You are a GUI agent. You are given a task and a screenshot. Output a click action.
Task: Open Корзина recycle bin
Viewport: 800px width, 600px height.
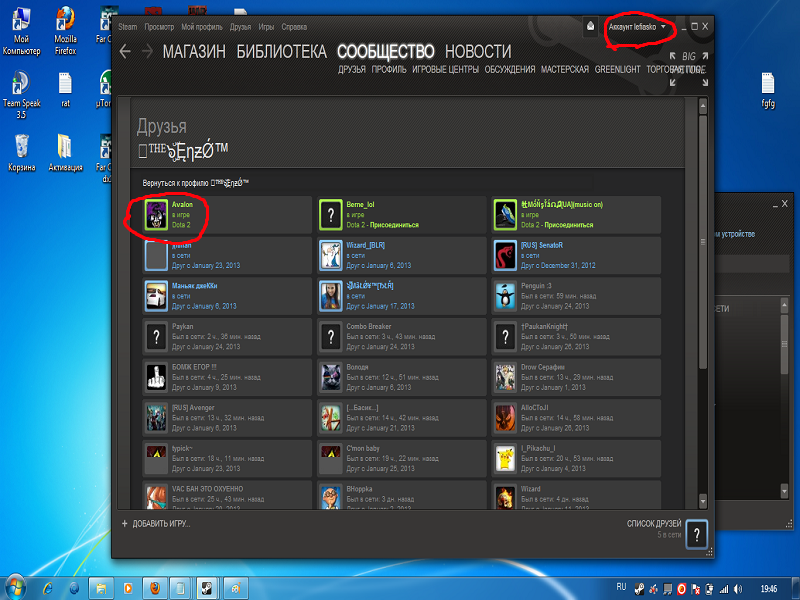pos(21,153)
